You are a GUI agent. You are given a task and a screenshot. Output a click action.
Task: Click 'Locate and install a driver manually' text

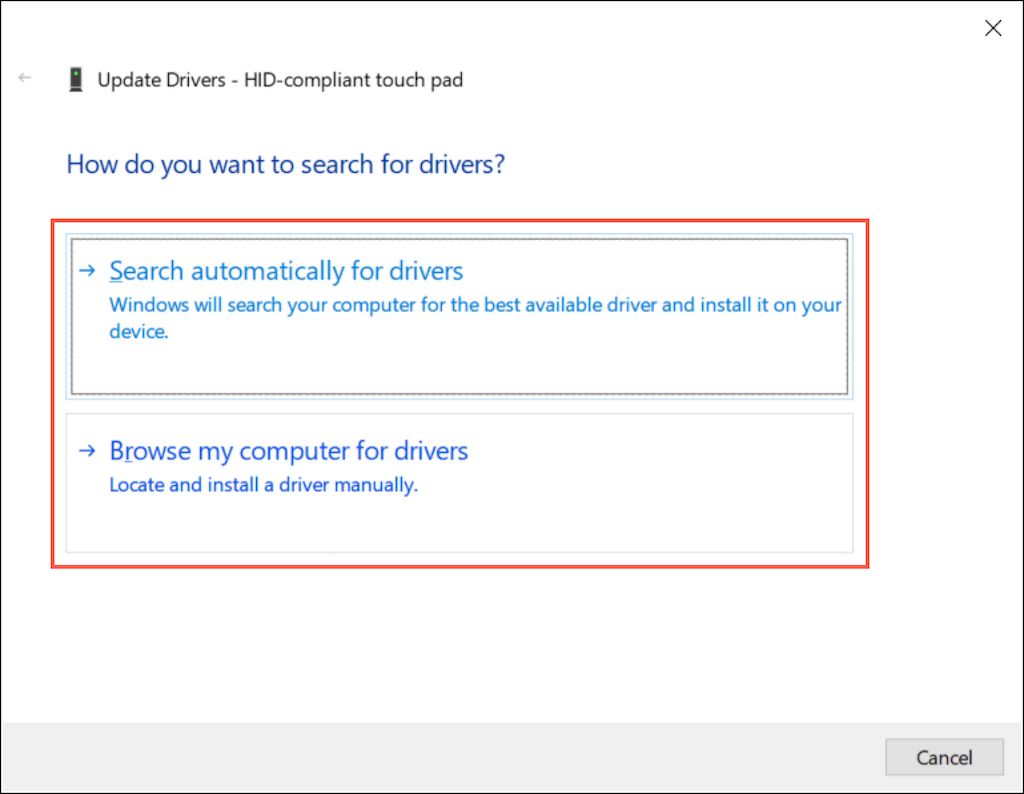(263, 484)
